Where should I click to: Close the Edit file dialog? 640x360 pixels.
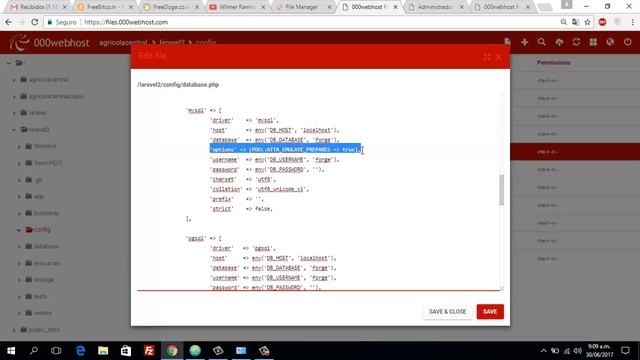(498, 57)
